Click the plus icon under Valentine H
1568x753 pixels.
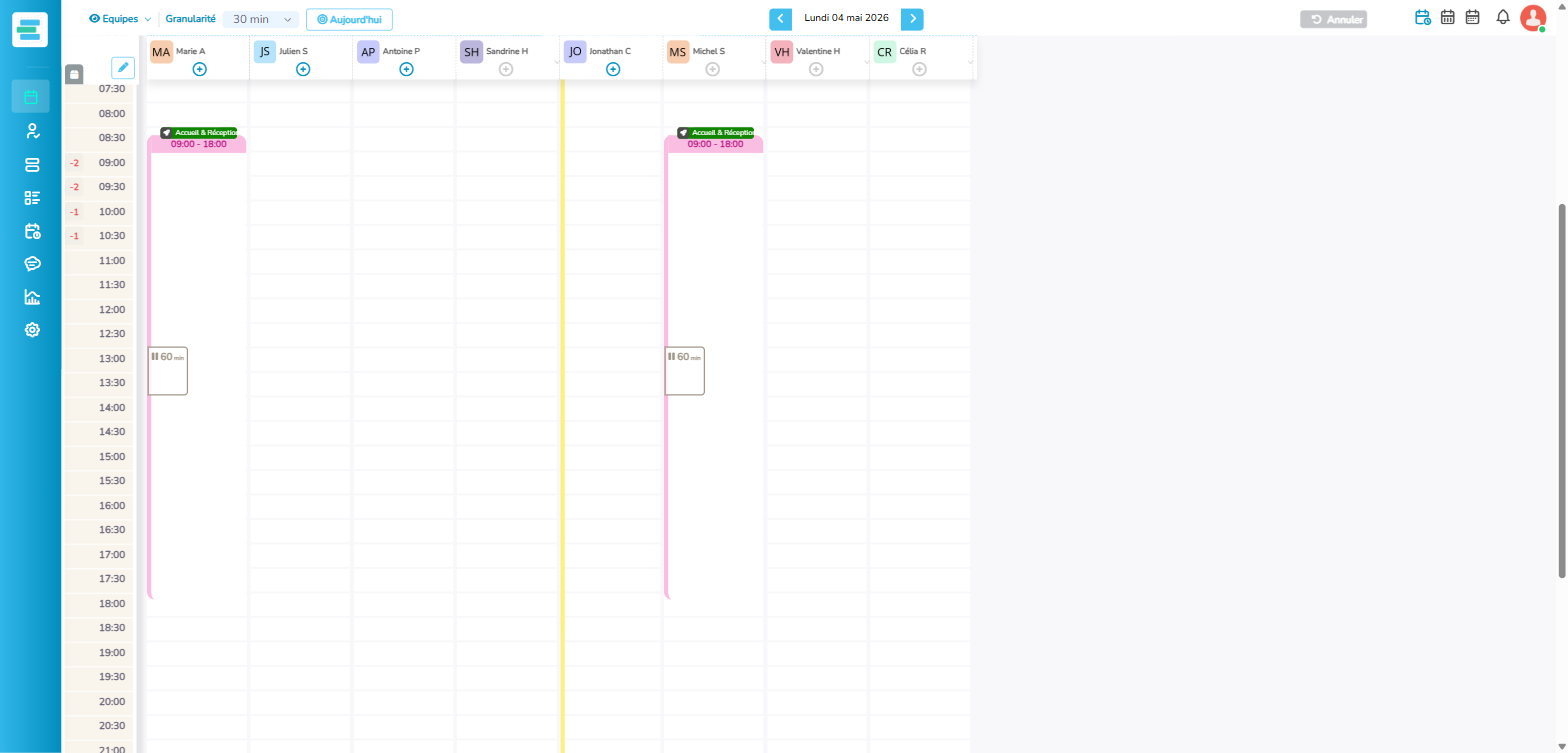[x=816, y=69]
